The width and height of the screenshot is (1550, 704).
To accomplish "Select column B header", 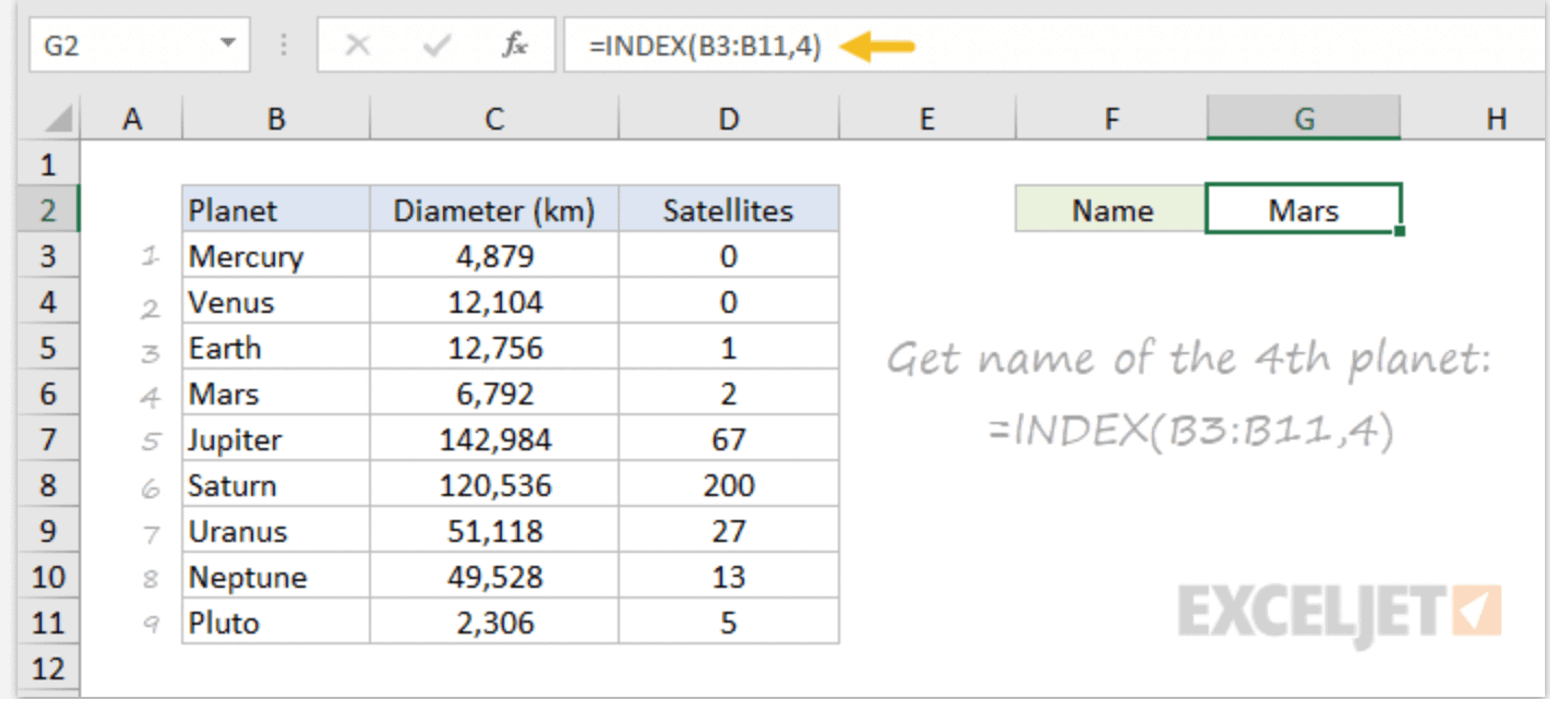I will click(276, 120).
